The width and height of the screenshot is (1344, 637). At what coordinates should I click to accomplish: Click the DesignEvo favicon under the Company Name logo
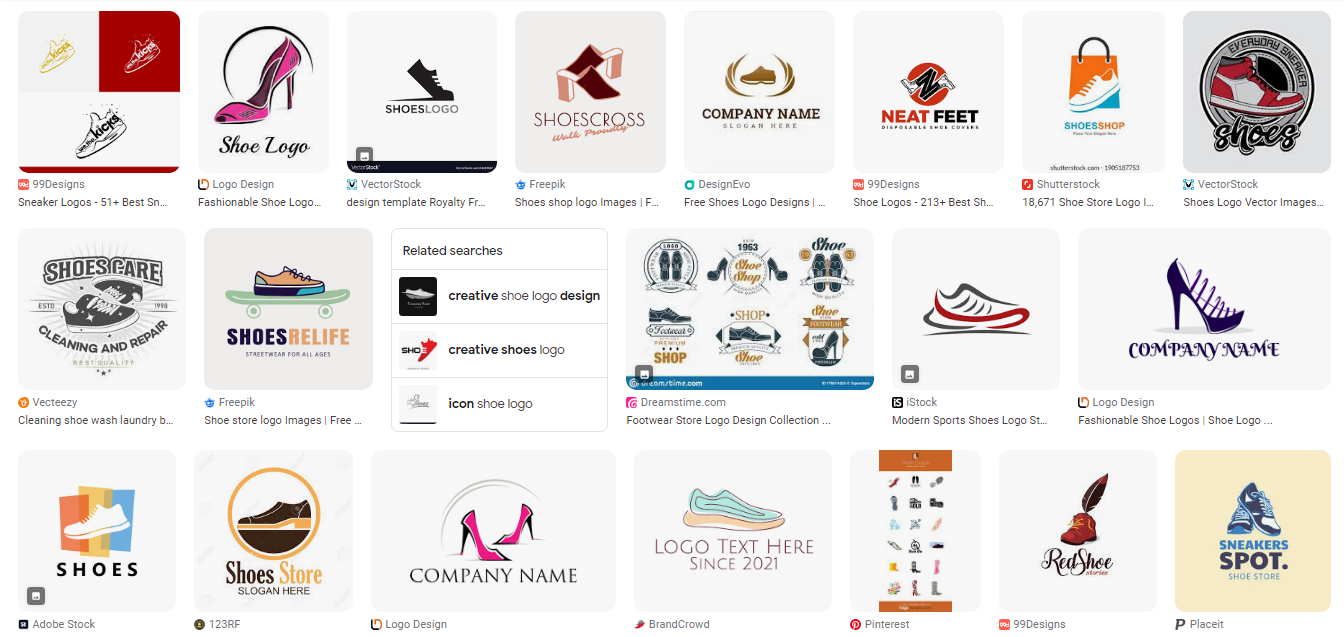[689, 185]
